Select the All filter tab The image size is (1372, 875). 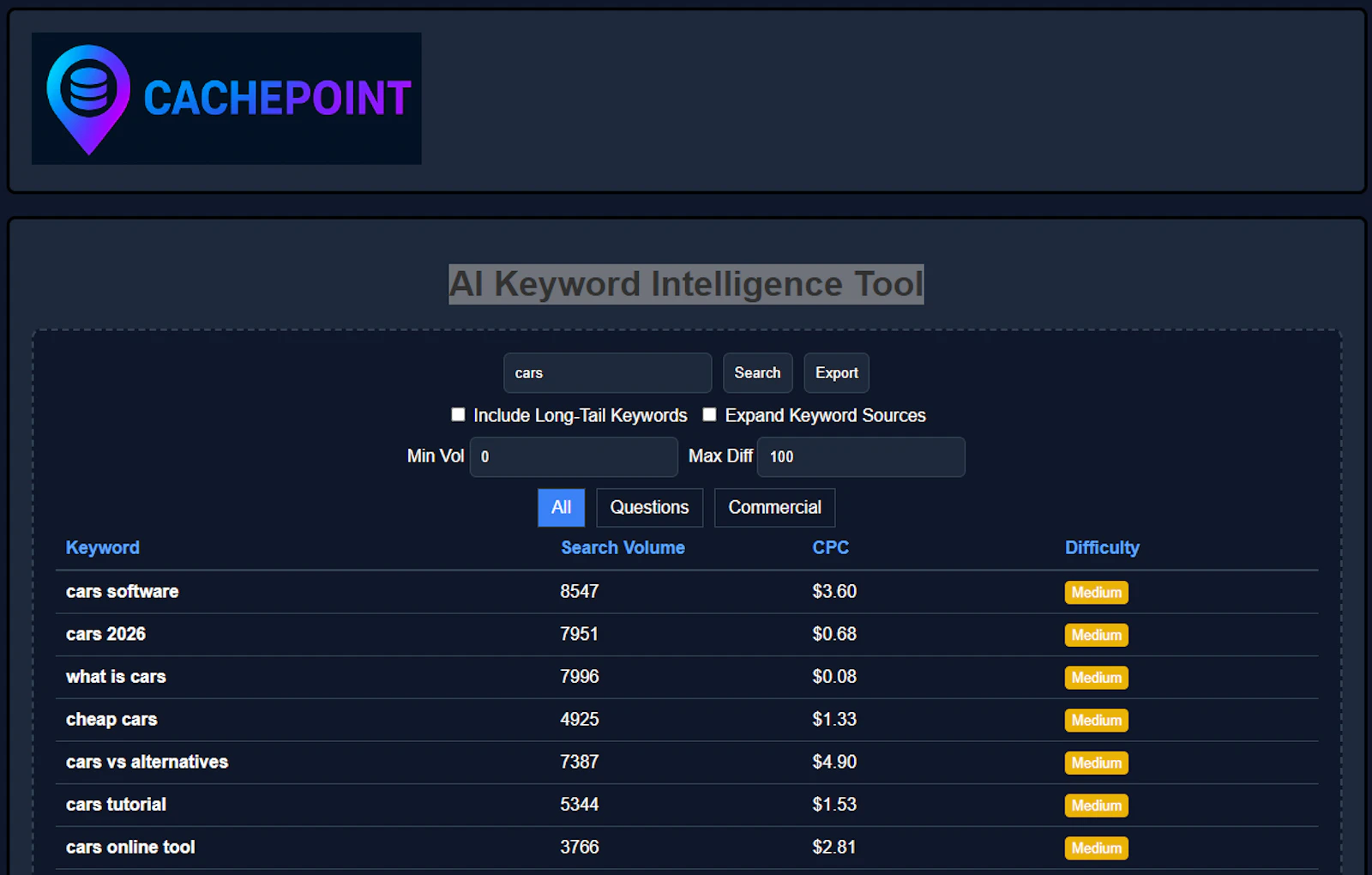(x=561, y=508)
